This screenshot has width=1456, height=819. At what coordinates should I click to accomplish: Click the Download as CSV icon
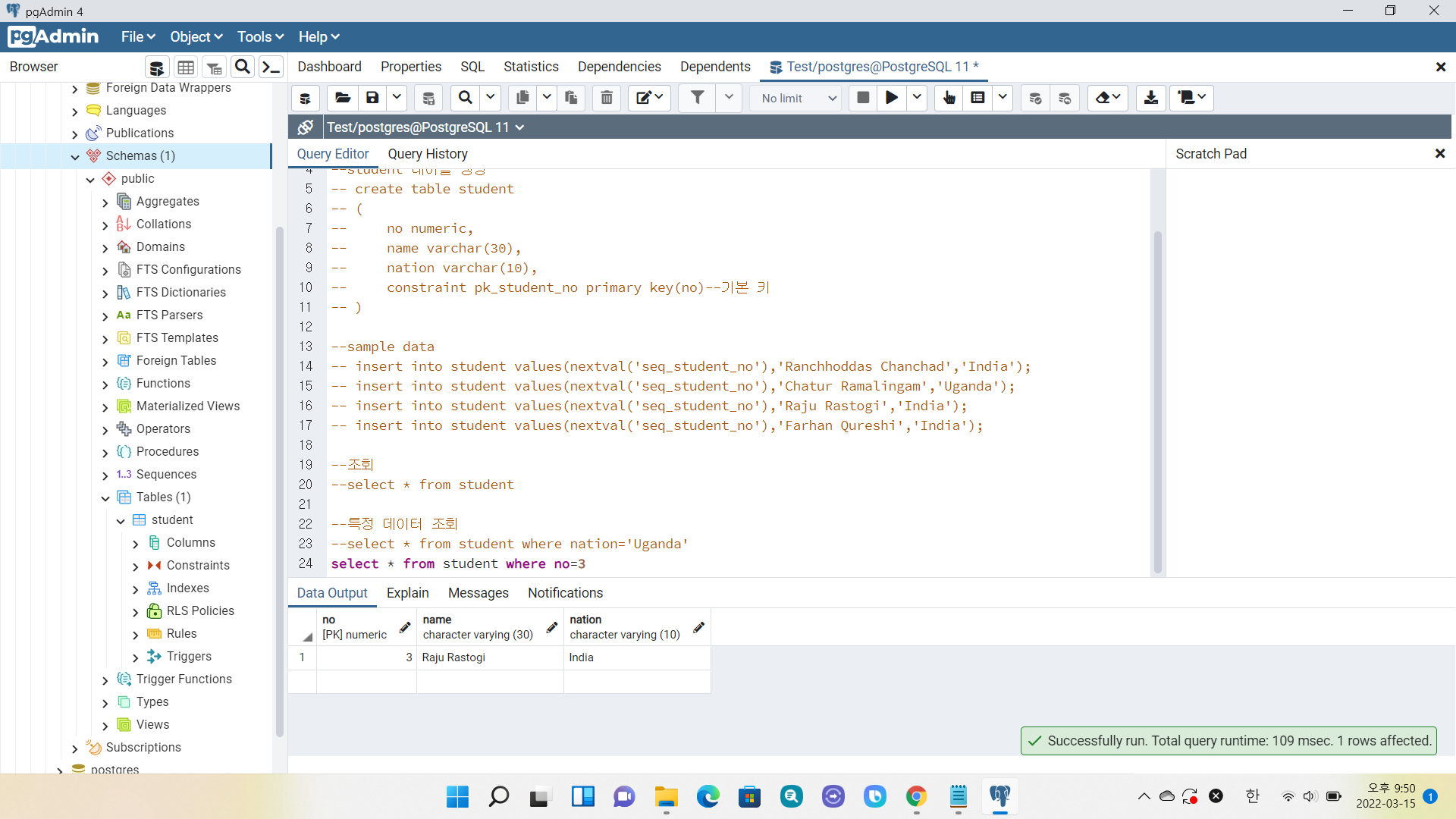point(1150,98)
